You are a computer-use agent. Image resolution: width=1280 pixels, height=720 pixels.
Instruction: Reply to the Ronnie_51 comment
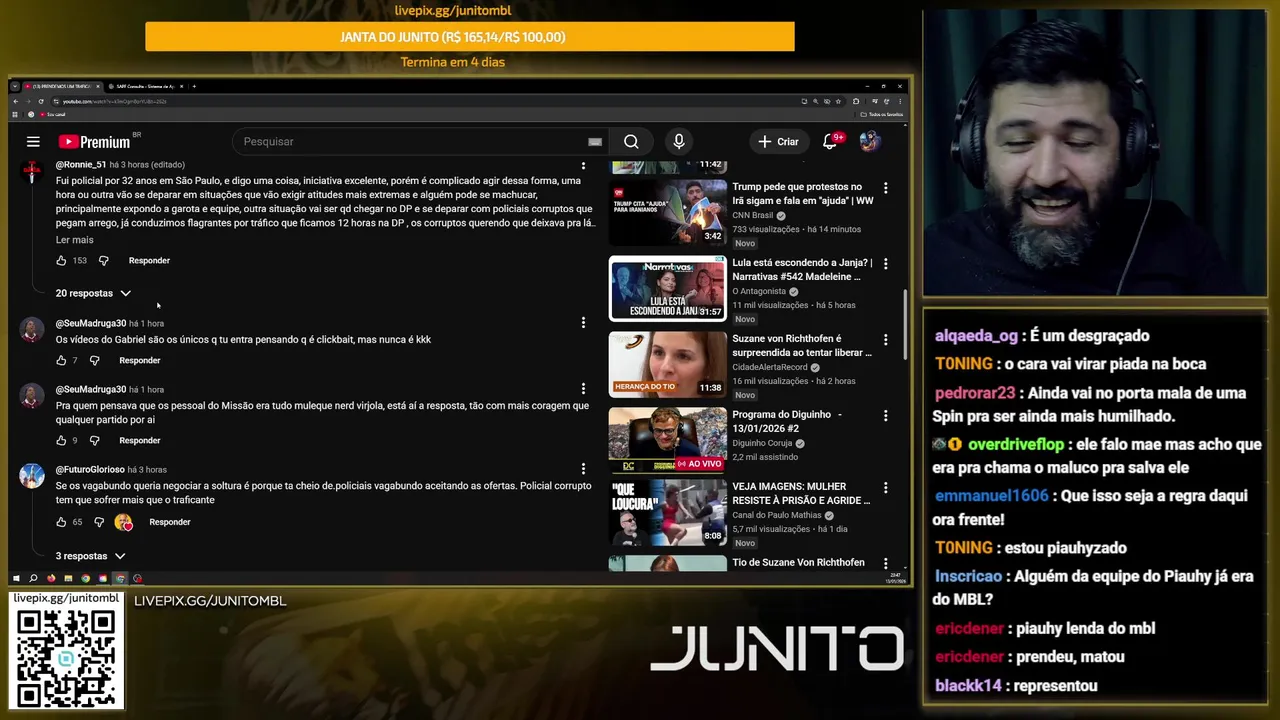pos(149,261)
